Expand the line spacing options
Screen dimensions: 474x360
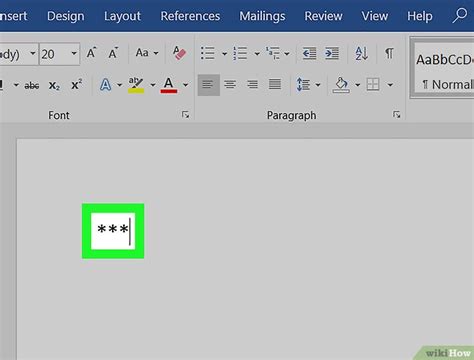[x=318, y=85]
